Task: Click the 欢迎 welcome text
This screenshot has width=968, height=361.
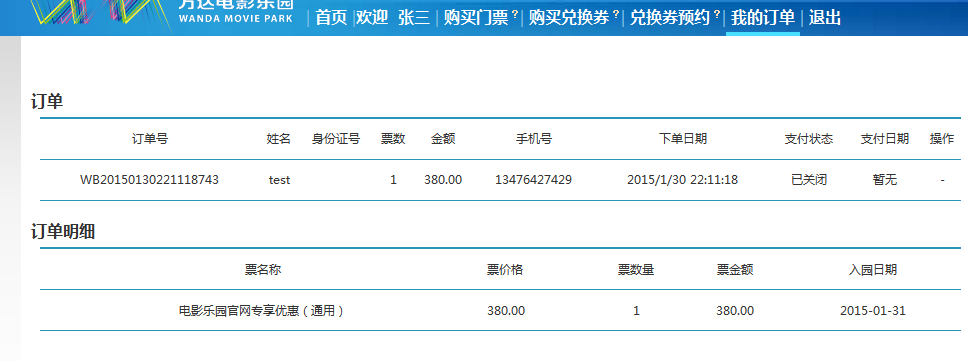Action: click(x=372, y=18)
